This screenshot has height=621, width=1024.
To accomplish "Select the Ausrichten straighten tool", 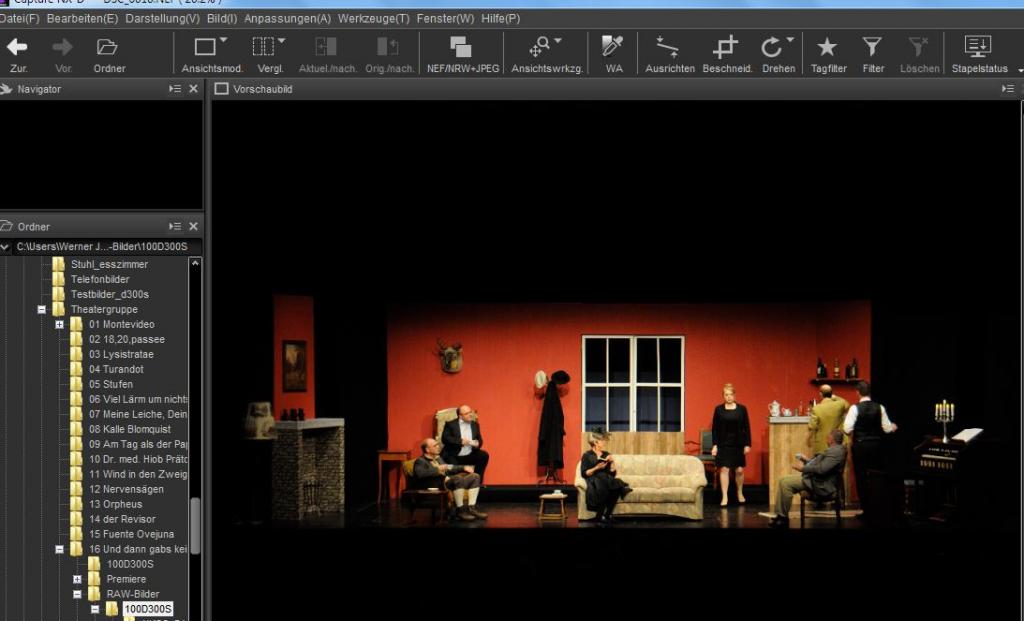I will tap(667, 47).
